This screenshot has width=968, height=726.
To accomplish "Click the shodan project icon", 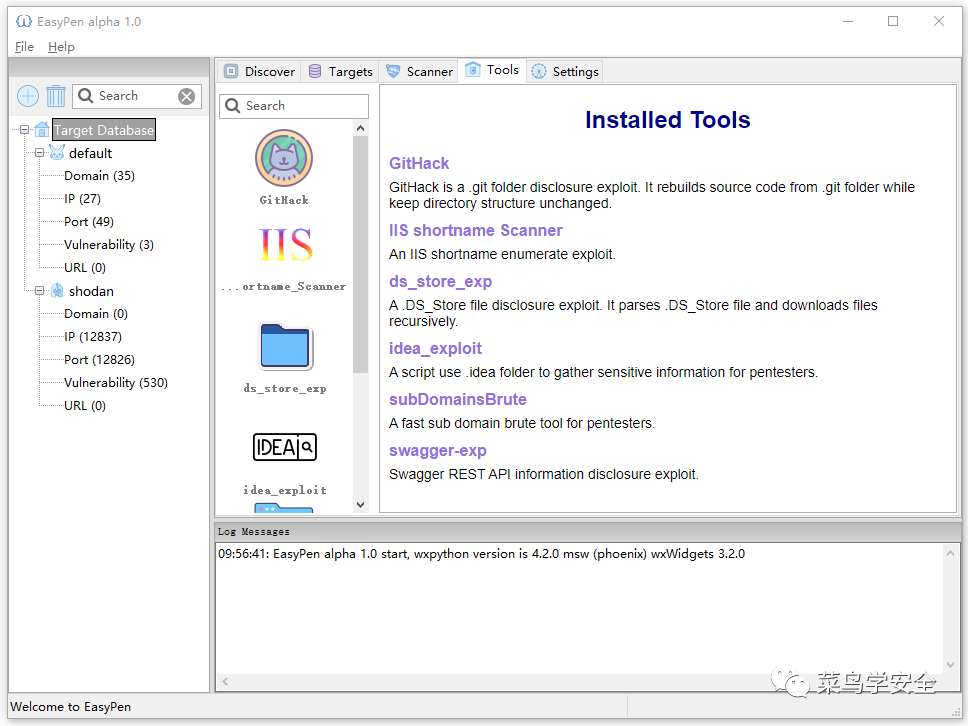I will [x=57, y=290].
